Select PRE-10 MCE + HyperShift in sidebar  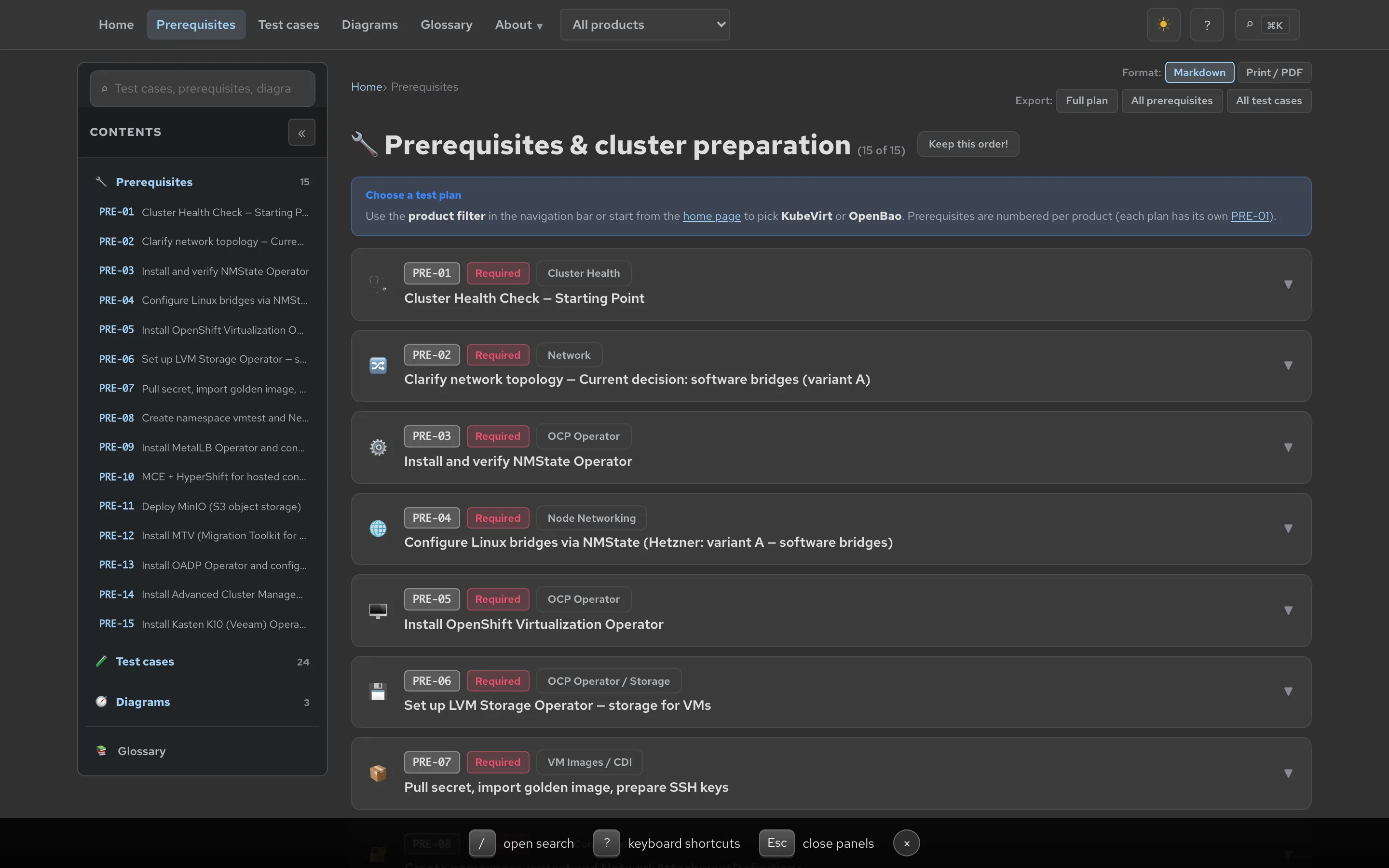tap(204, 477)
